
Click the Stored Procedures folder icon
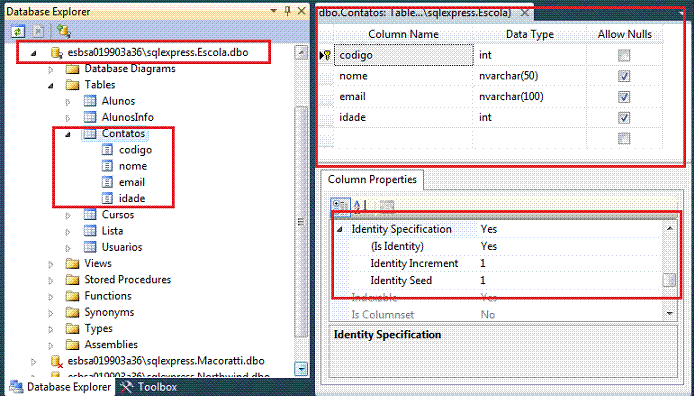click(x=72, y=280)
